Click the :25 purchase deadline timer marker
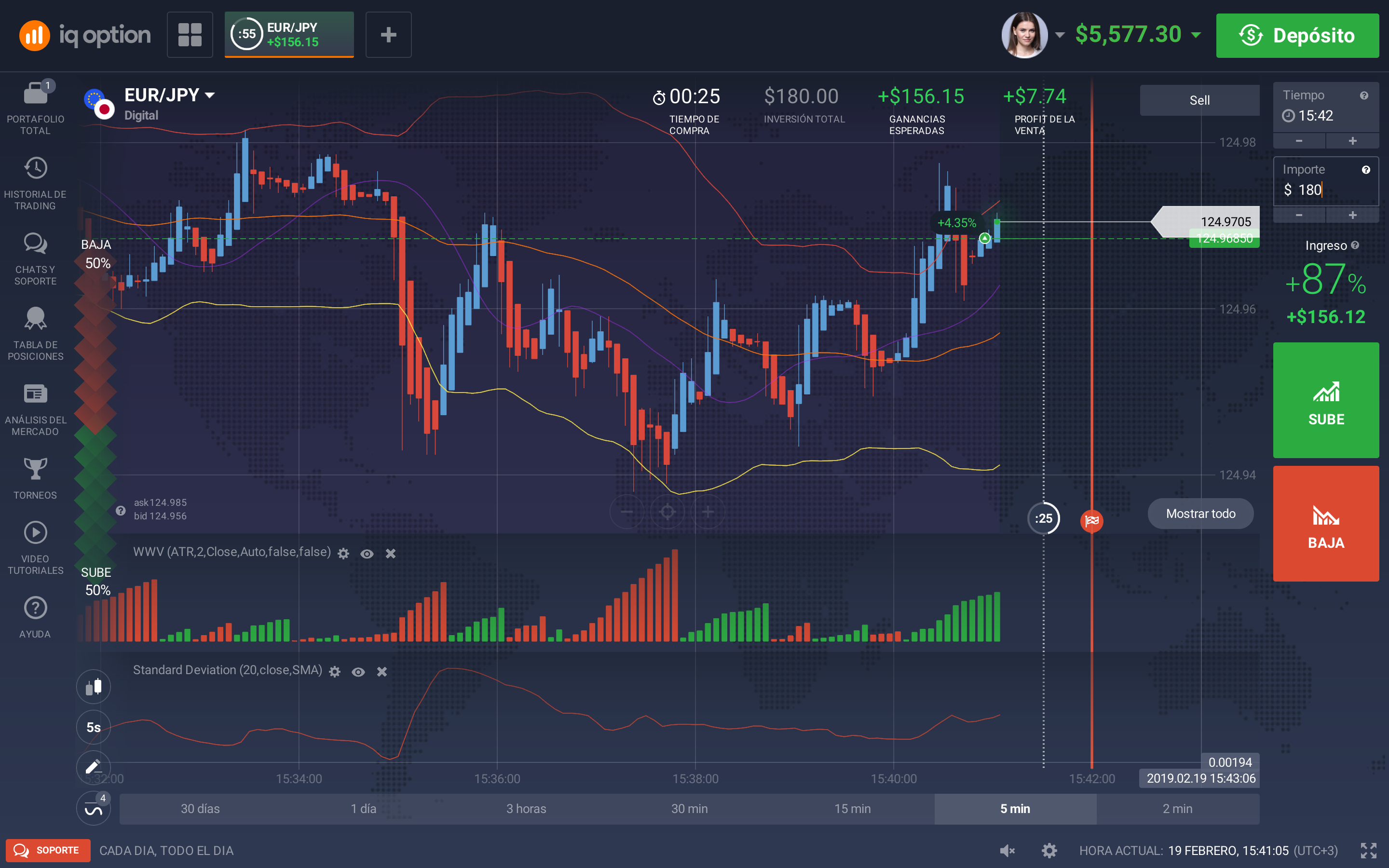 tap(1044, 518)
